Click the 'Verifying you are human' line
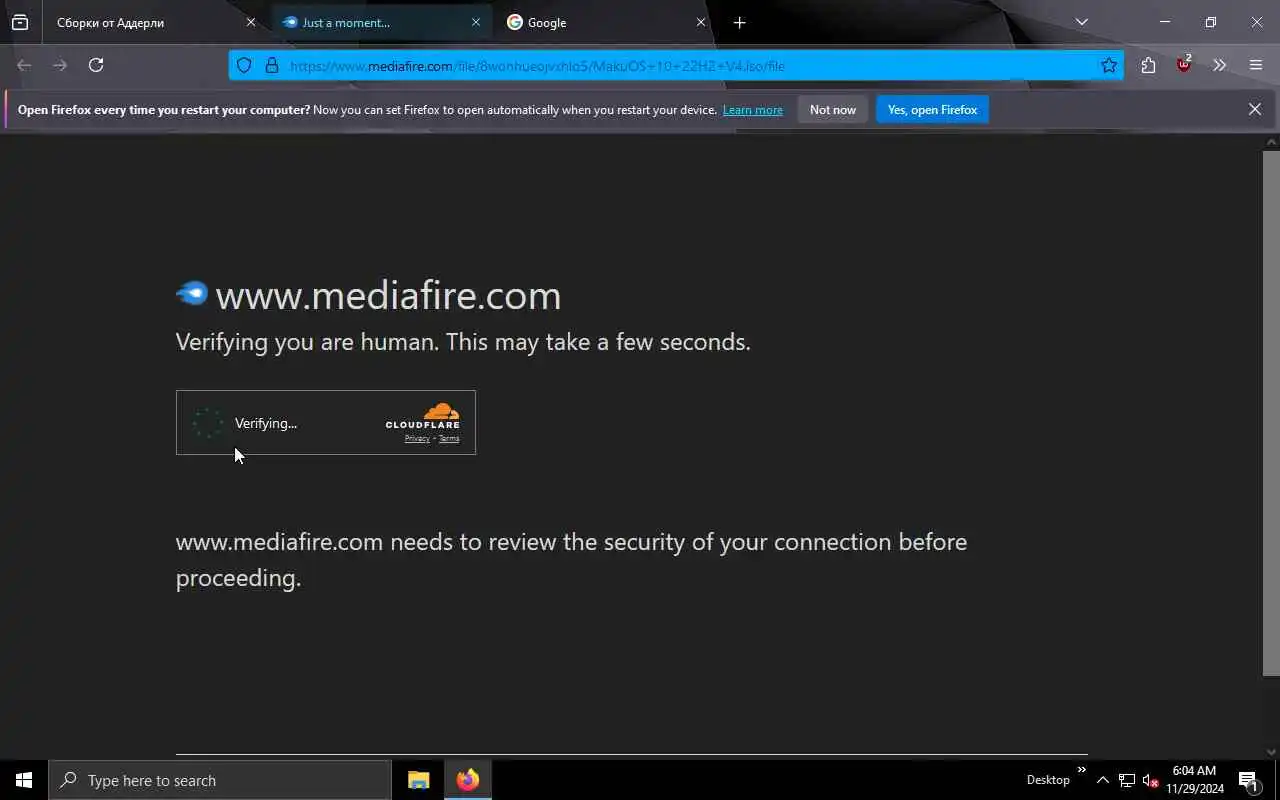 (463, 342)
